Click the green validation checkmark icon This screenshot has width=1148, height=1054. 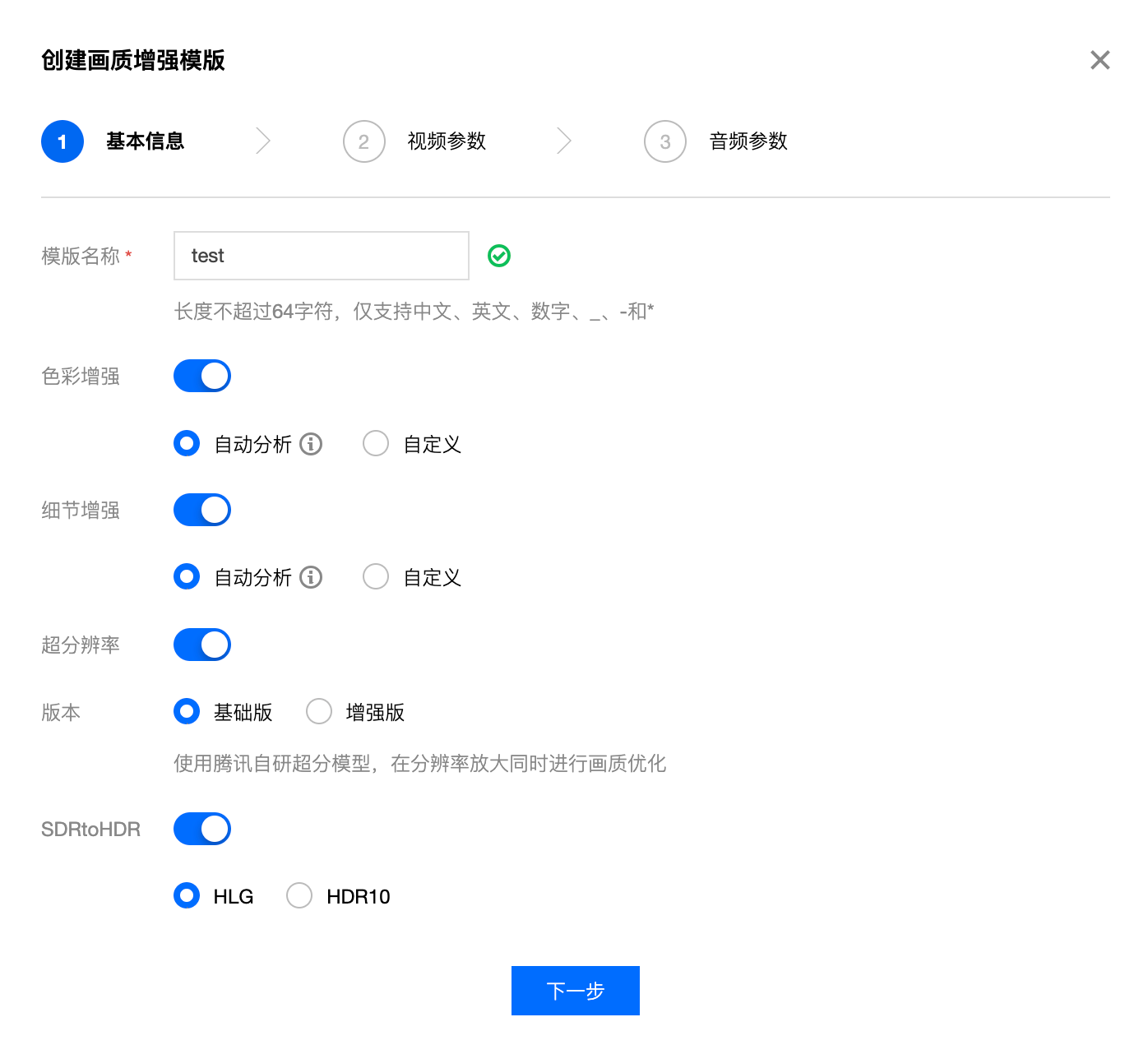pos(499,256)
